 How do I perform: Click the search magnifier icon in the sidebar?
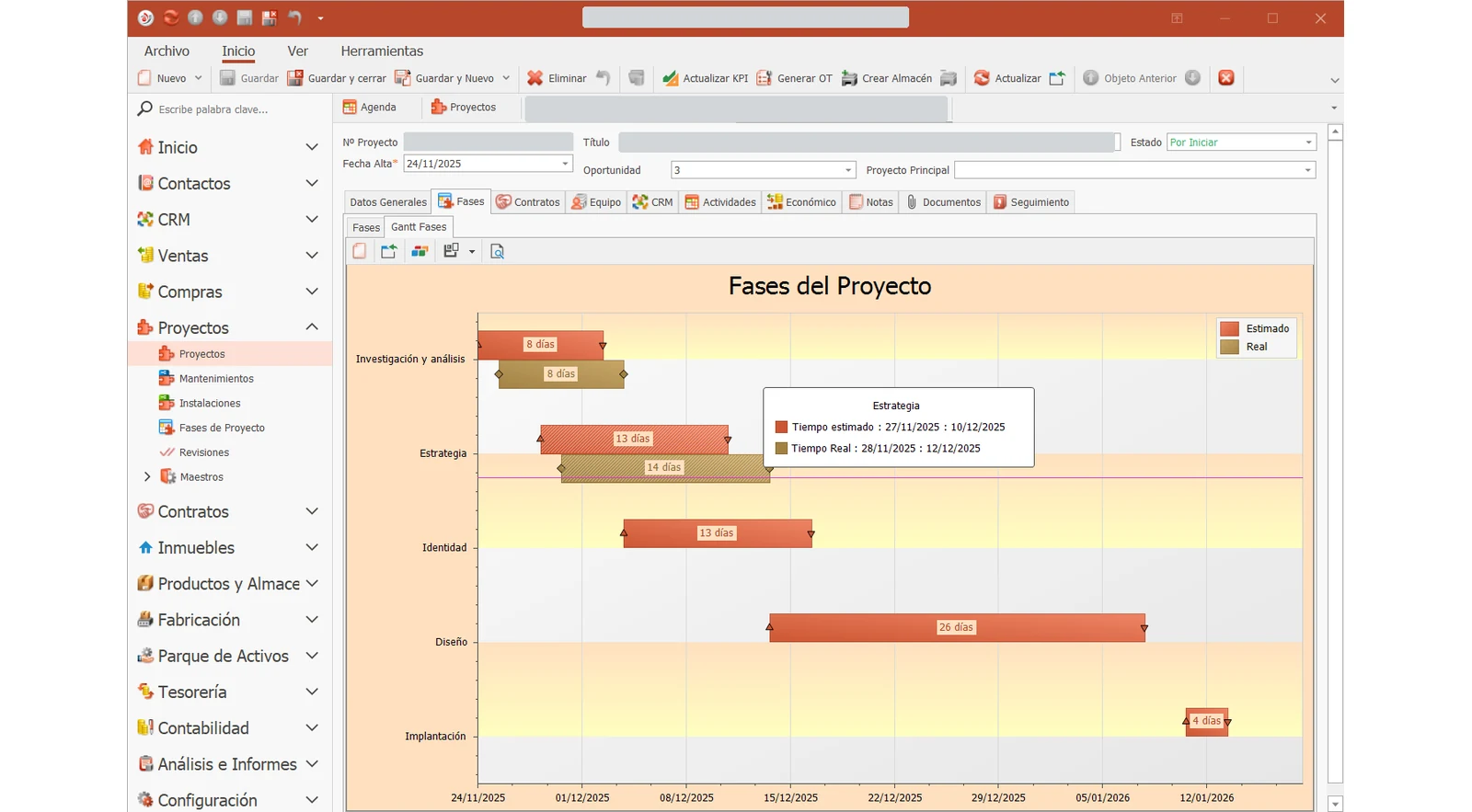(x=144, y=109)
